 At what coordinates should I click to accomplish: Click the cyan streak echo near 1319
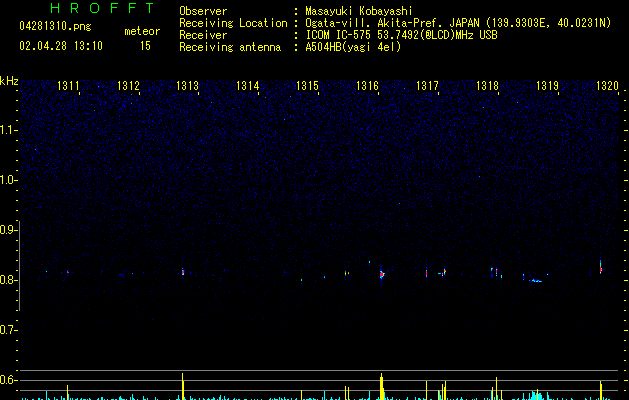point(536,281)
